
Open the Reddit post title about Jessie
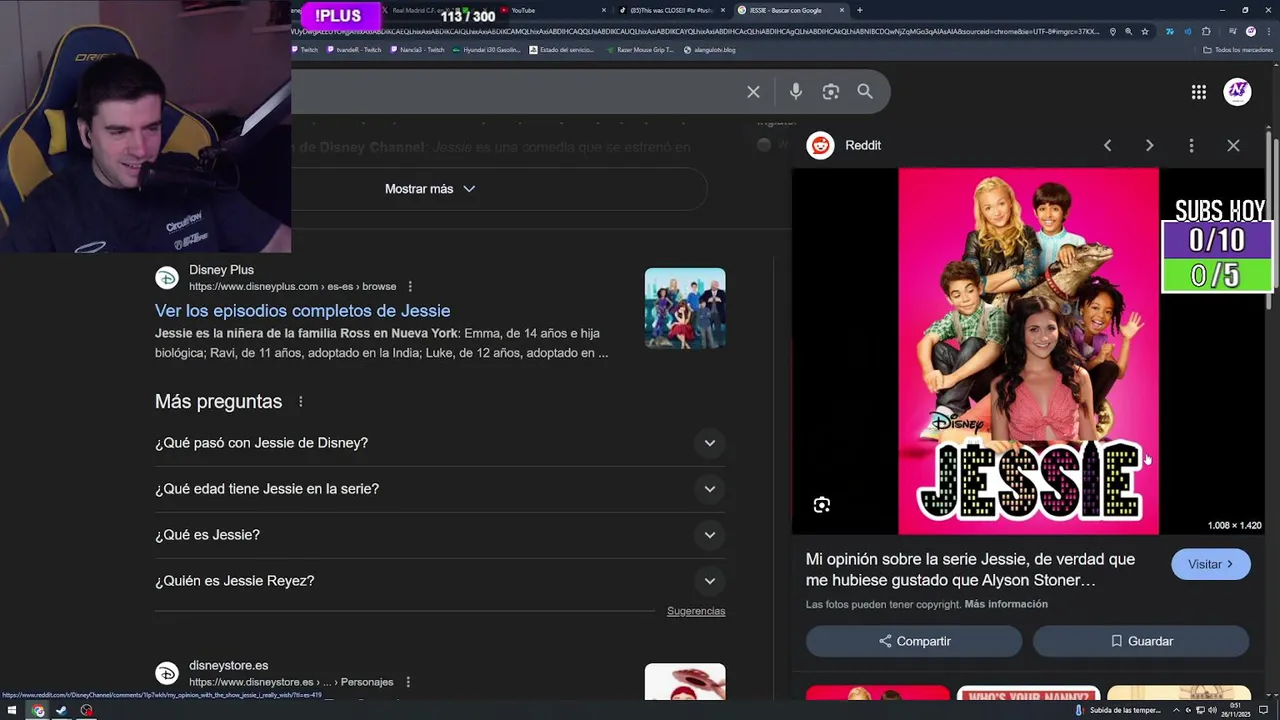click(970, 569)
